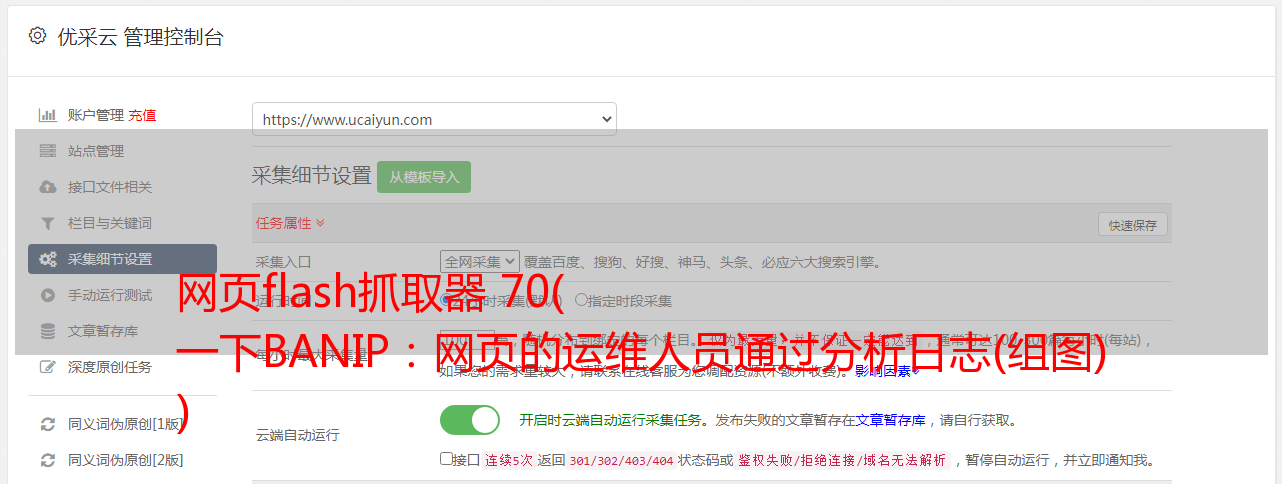Image resolution: width=1282 pixels, height=484 pixels.
Task: Click the 采集细节设置 page heading
Action: pyautogui.click(x=311, y=176)
